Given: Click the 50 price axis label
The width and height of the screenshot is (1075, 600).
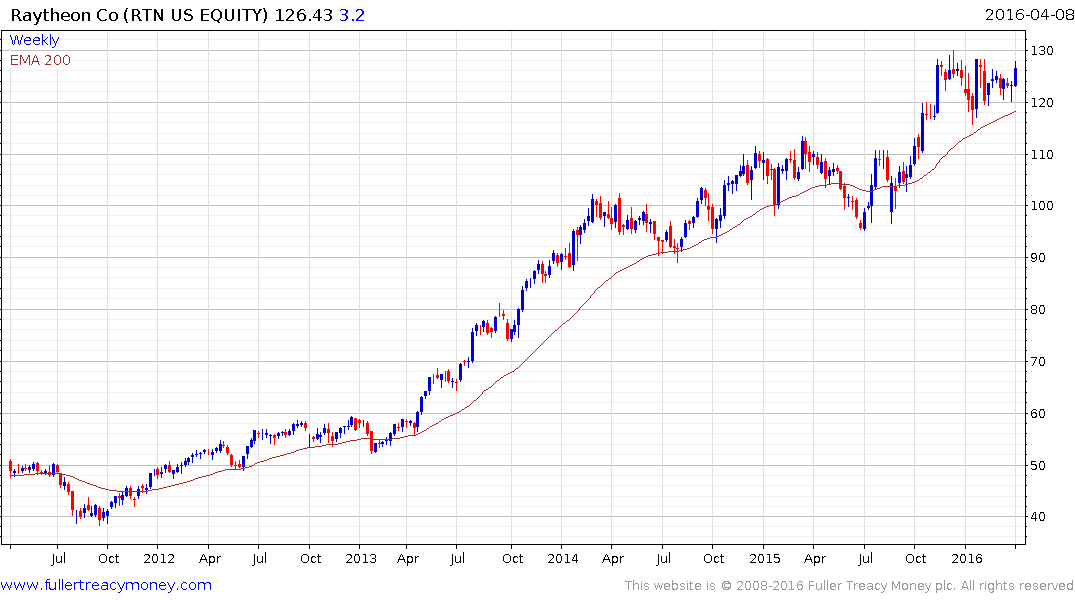Looking at the screenshot, I should (x=1038, y=466).
